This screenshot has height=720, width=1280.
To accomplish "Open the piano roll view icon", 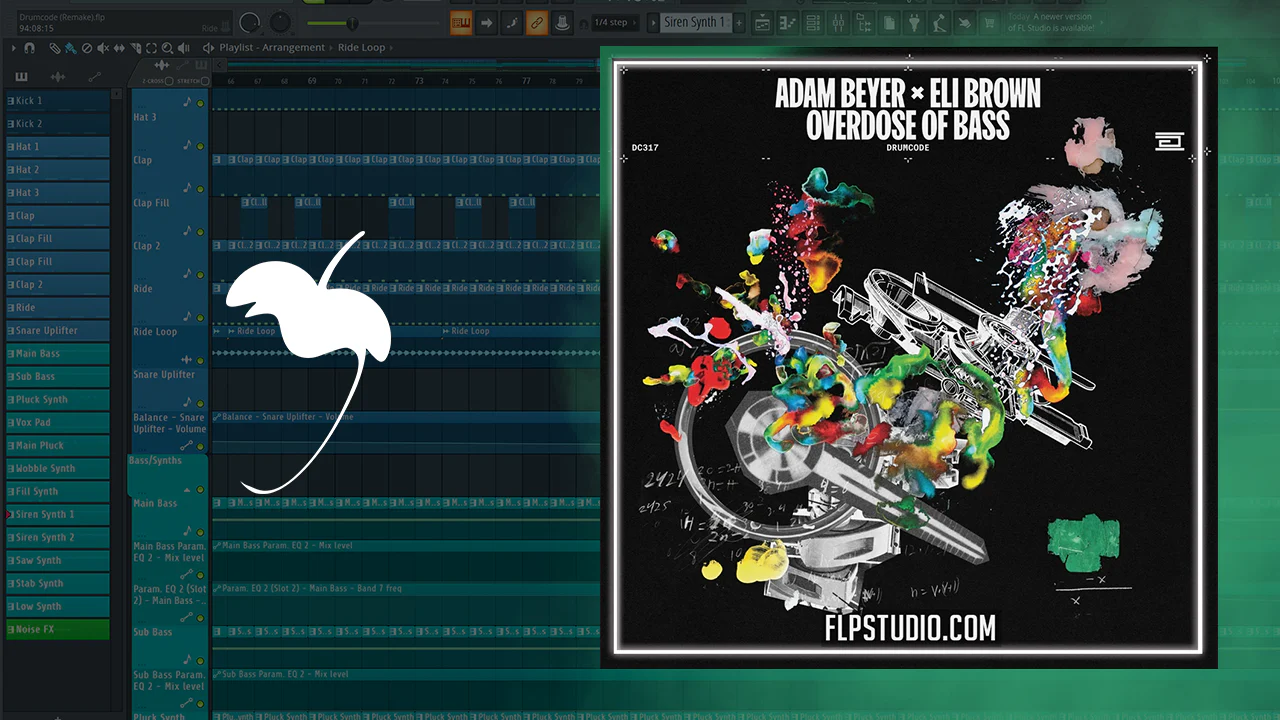I will click(787, 22).
